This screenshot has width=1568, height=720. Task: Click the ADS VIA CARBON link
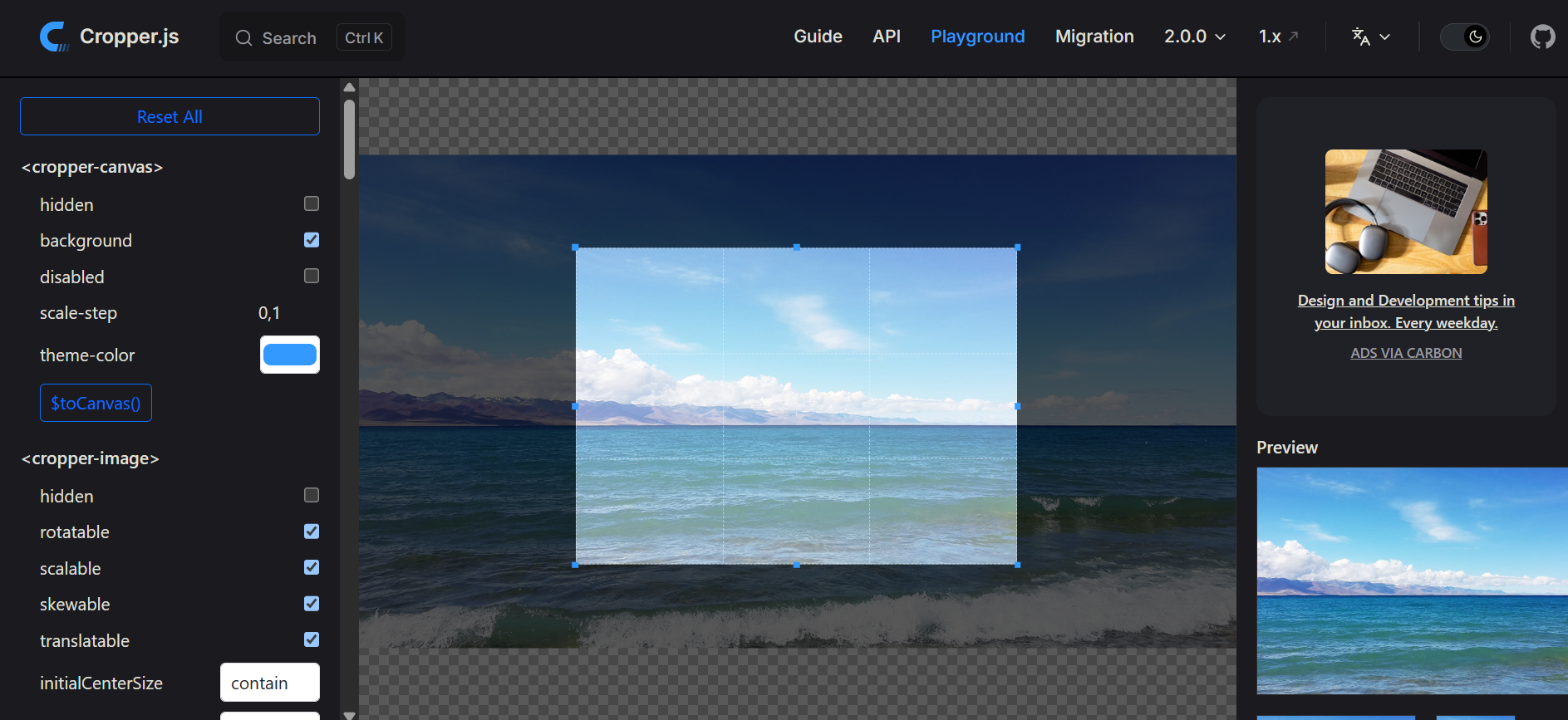[x=1406, y=353]
